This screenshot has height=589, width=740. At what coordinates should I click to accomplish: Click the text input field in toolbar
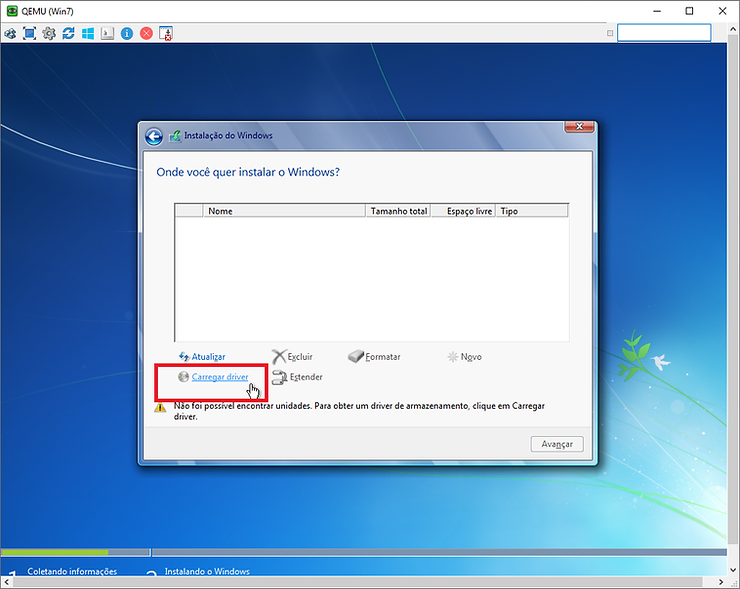[664, 33]
